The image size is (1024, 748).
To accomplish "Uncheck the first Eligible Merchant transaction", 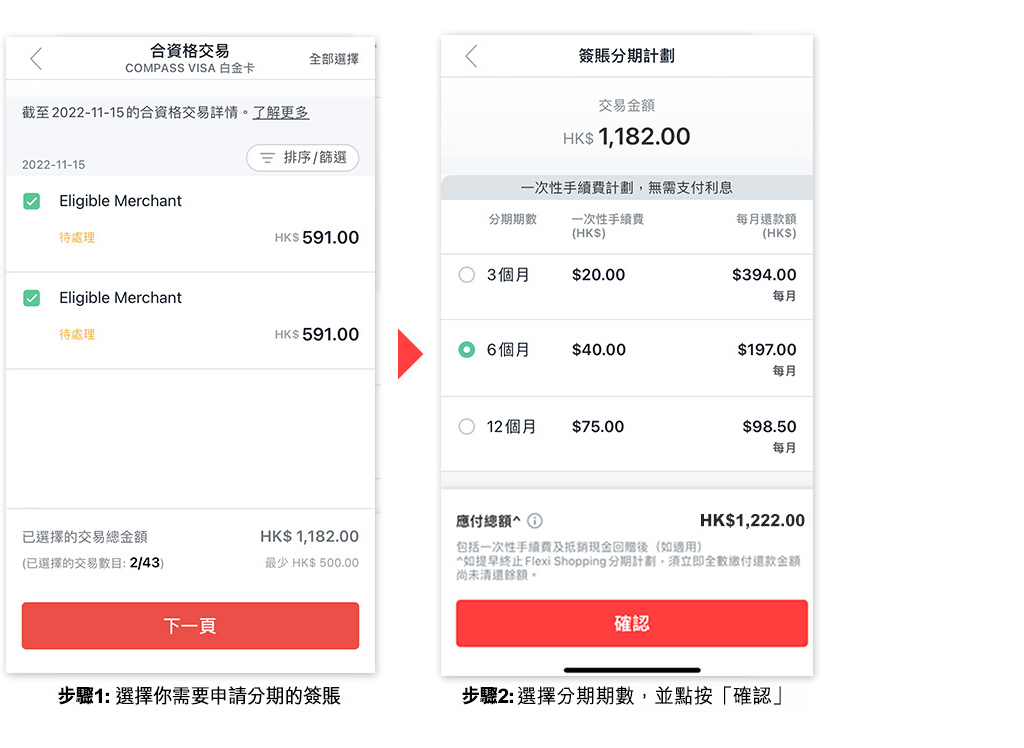I will tap(31, 201).
